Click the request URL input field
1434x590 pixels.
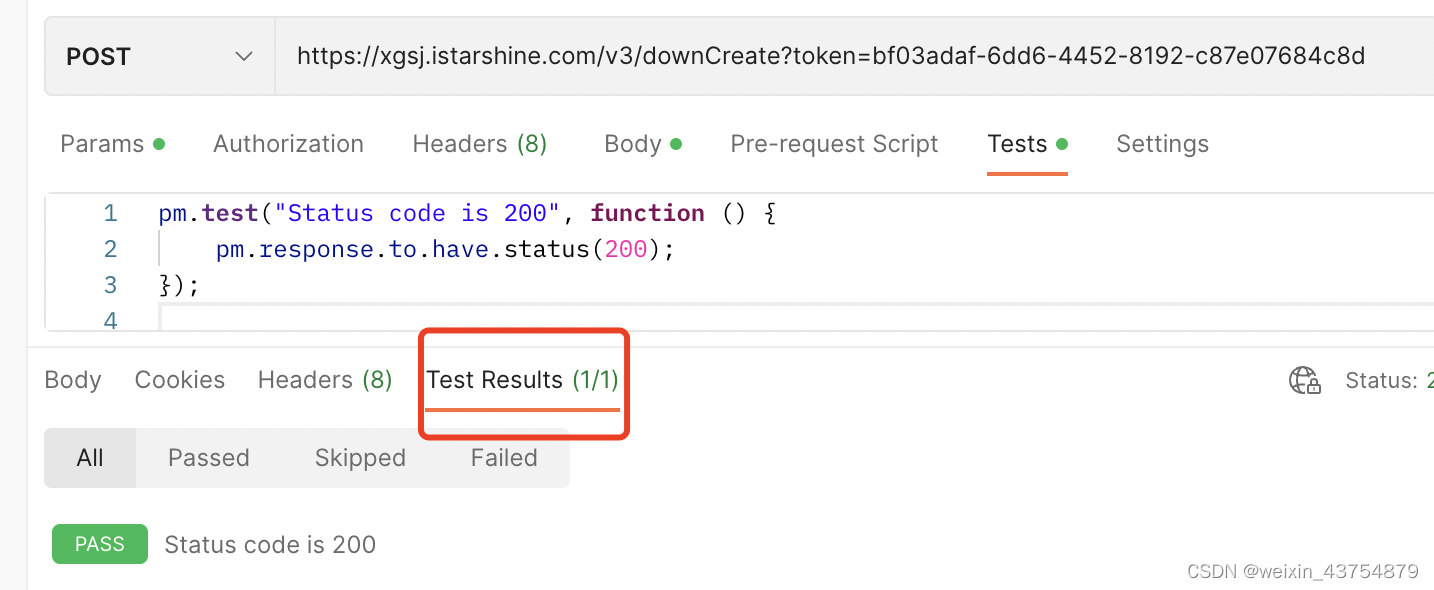point(830,57)
